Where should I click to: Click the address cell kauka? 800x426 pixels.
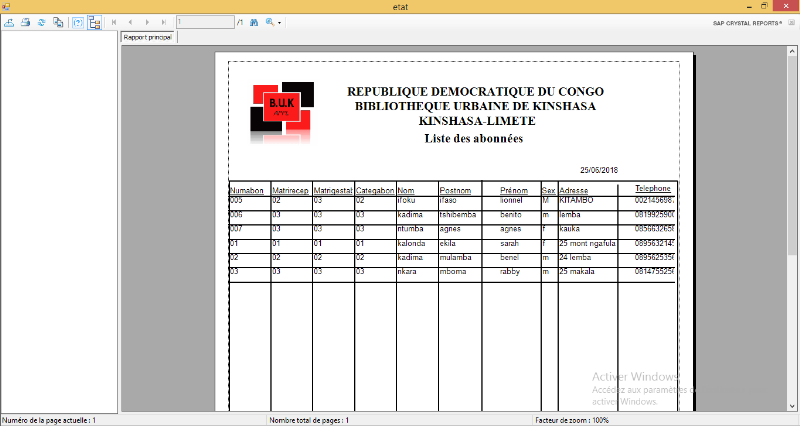tap(569, 229)
